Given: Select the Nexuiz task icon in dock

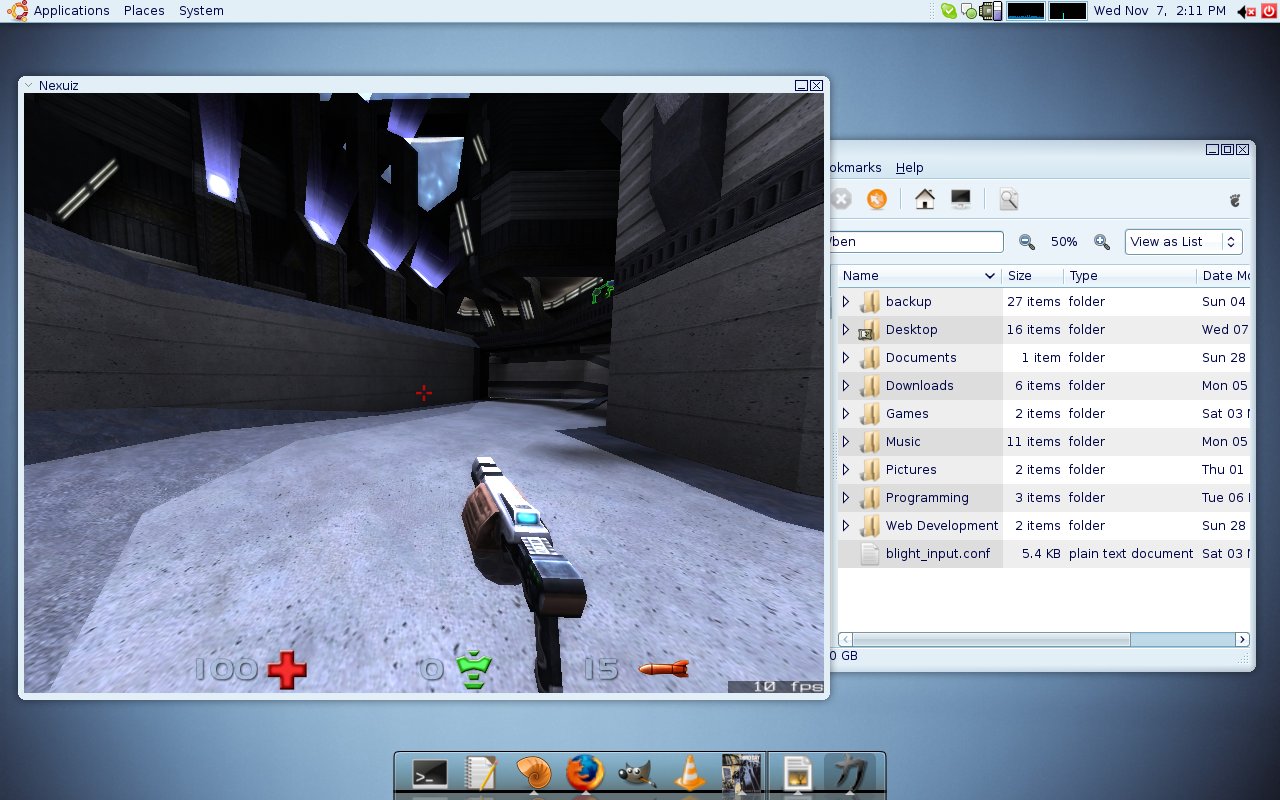Looking at the screenshot, I should (x=848, y=774).
